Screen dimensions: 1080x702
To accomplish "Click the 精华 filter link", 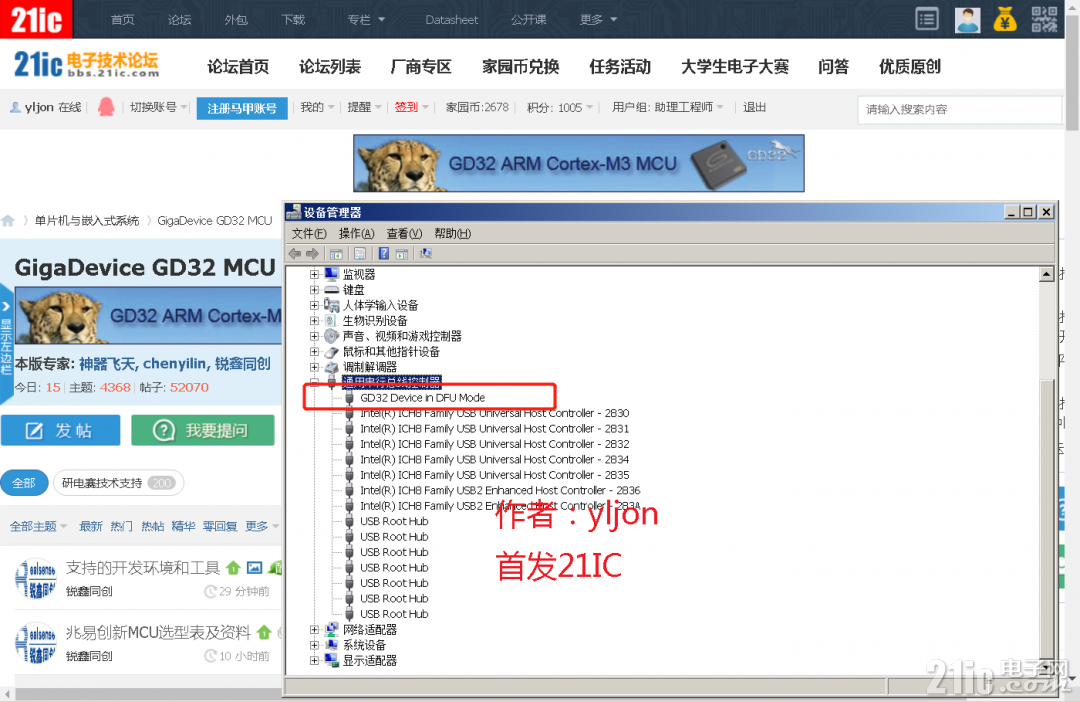I will coord(183,526).
